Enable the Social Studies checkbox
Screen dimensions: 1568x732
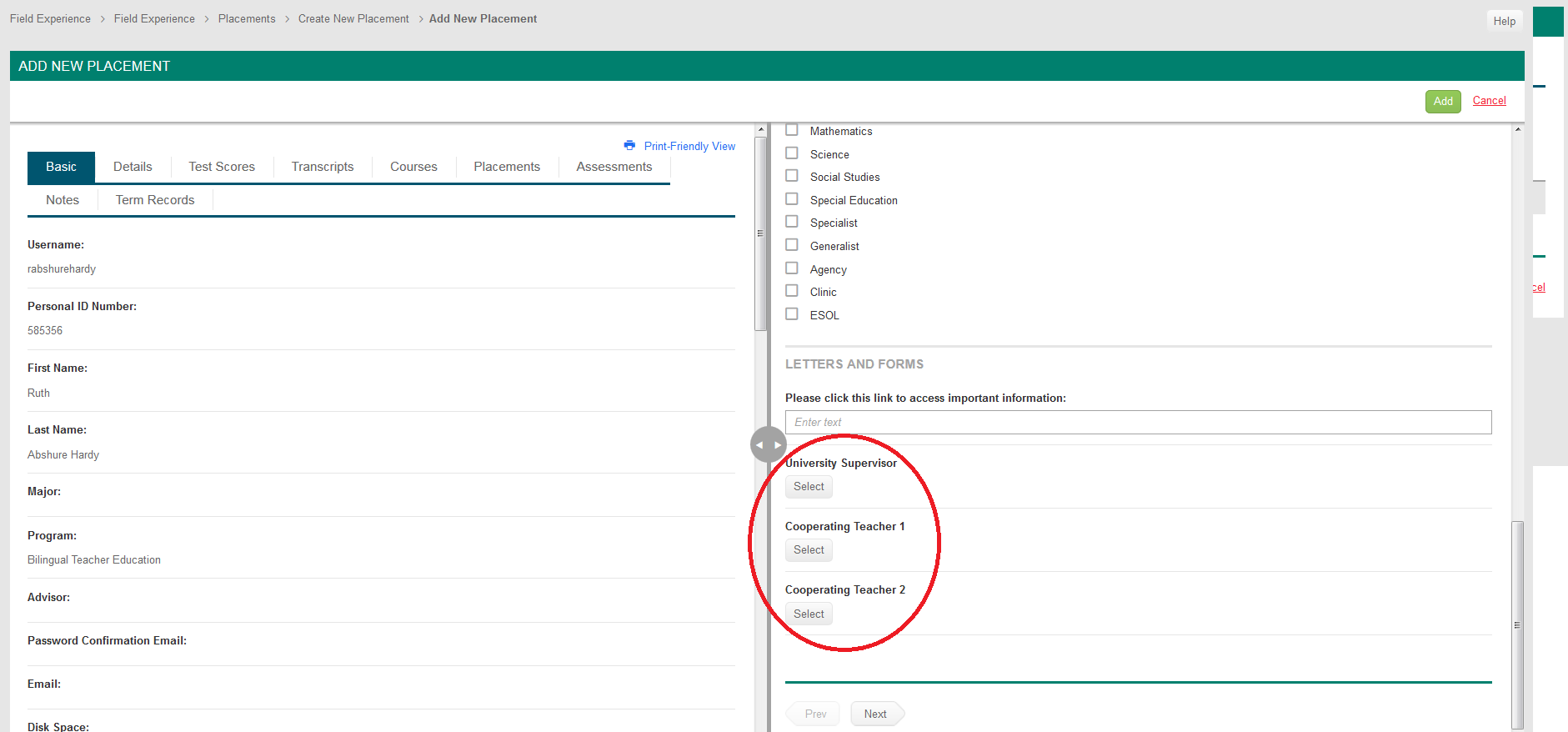coord(792,176)
